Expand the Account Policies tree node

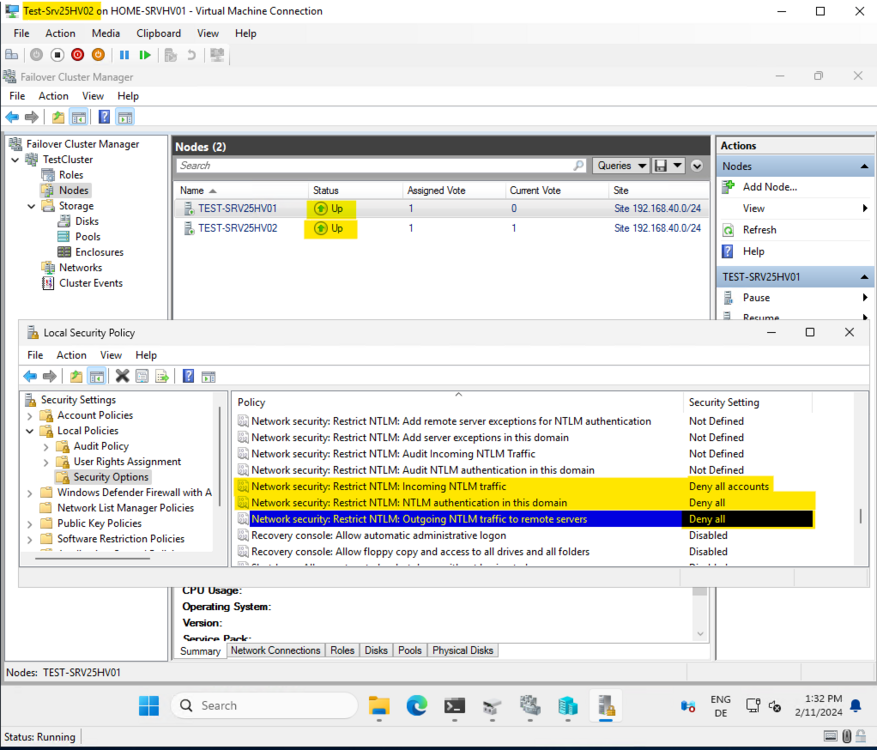32,416
